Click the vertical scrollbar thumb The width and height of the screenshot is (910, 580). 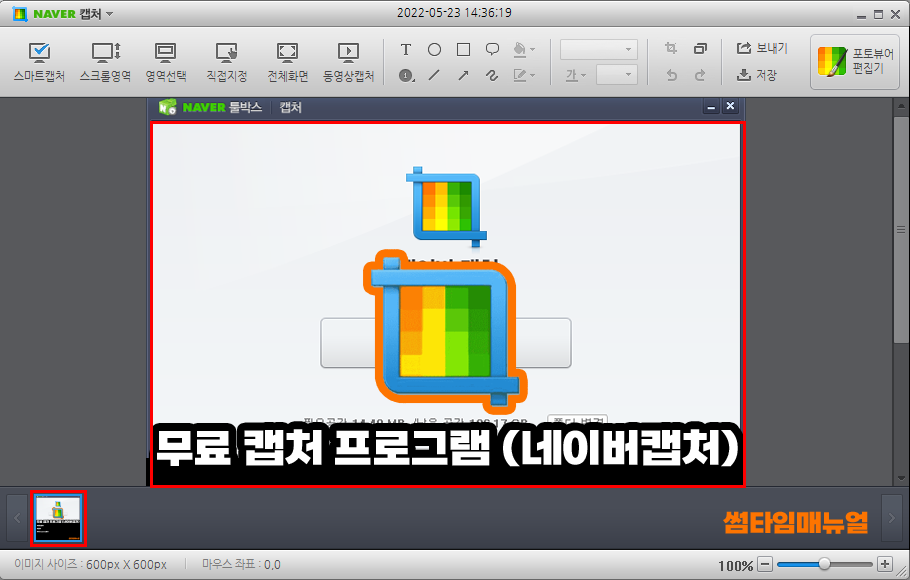[x=901, y=230]
